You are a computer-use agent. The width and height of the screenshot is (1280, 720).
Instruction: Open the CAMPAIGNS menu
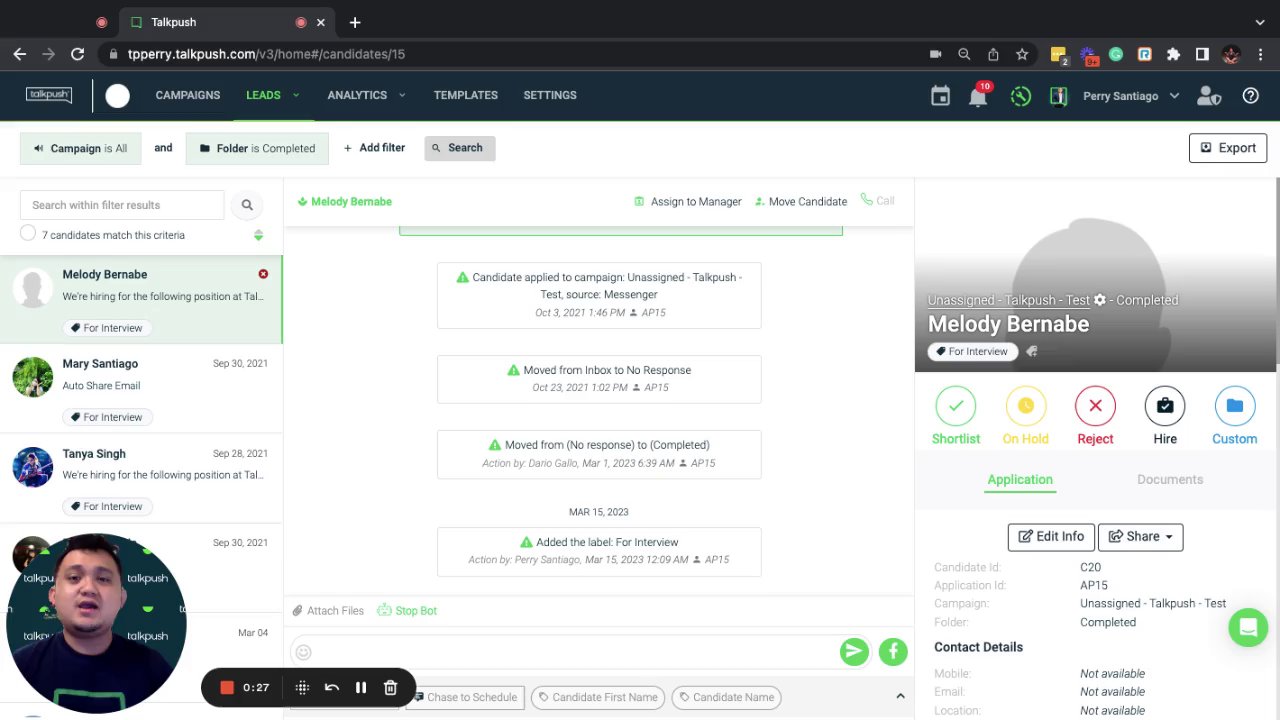coord(187,95)
